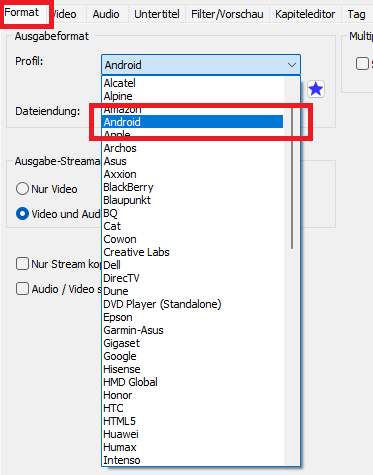Choose Huawei from the profile list
373x475 pixels.
[192, 434]
